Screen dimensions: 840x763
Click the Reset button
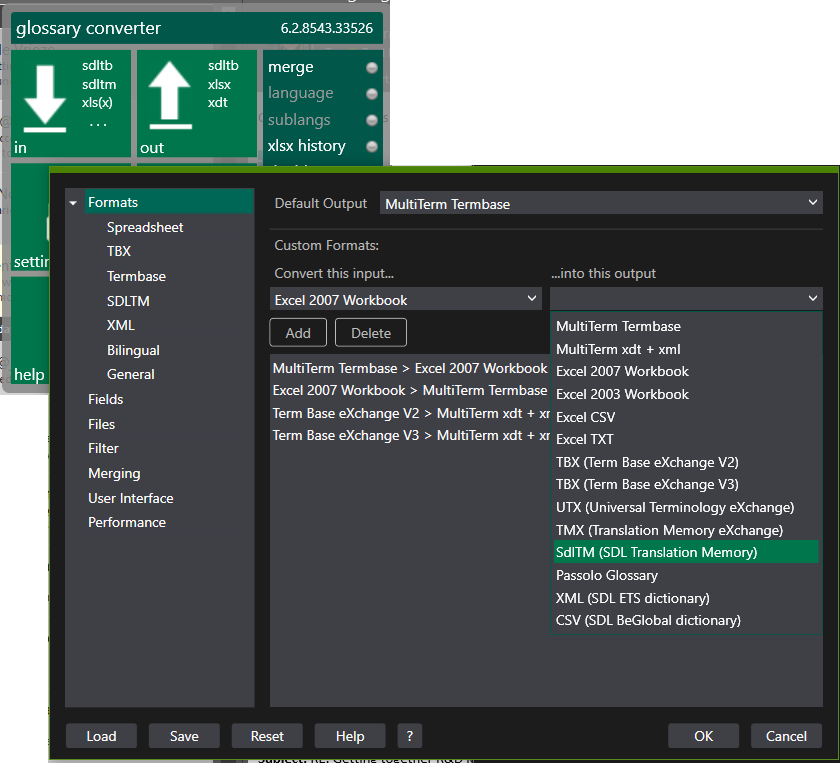[266, 735]
